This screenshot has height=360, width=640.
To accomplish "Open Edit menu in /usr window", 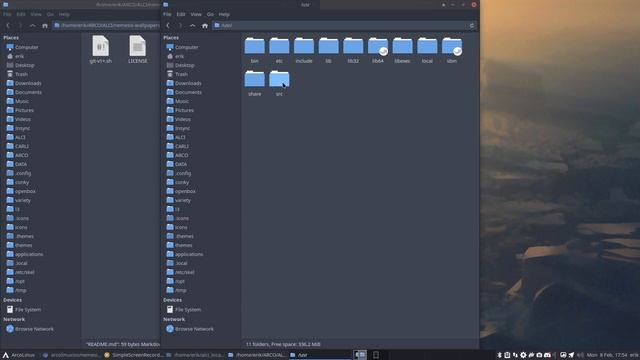I will click(x=181, y=14).
